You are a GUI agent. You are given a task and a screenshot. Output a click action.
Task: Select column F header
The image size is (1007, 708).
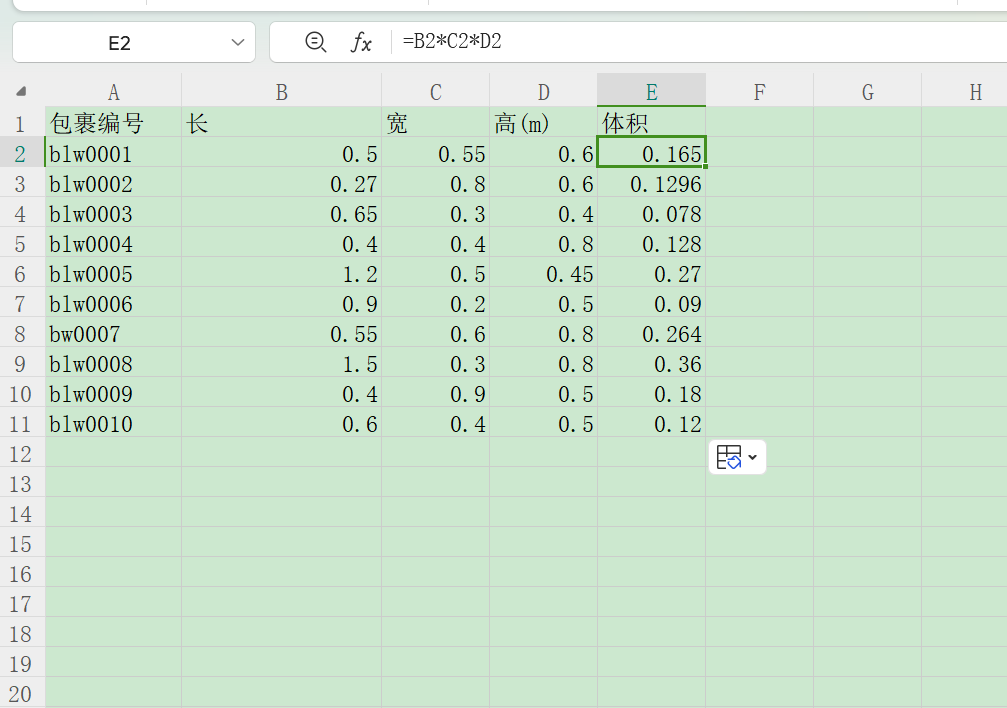[x=759, y=91]
